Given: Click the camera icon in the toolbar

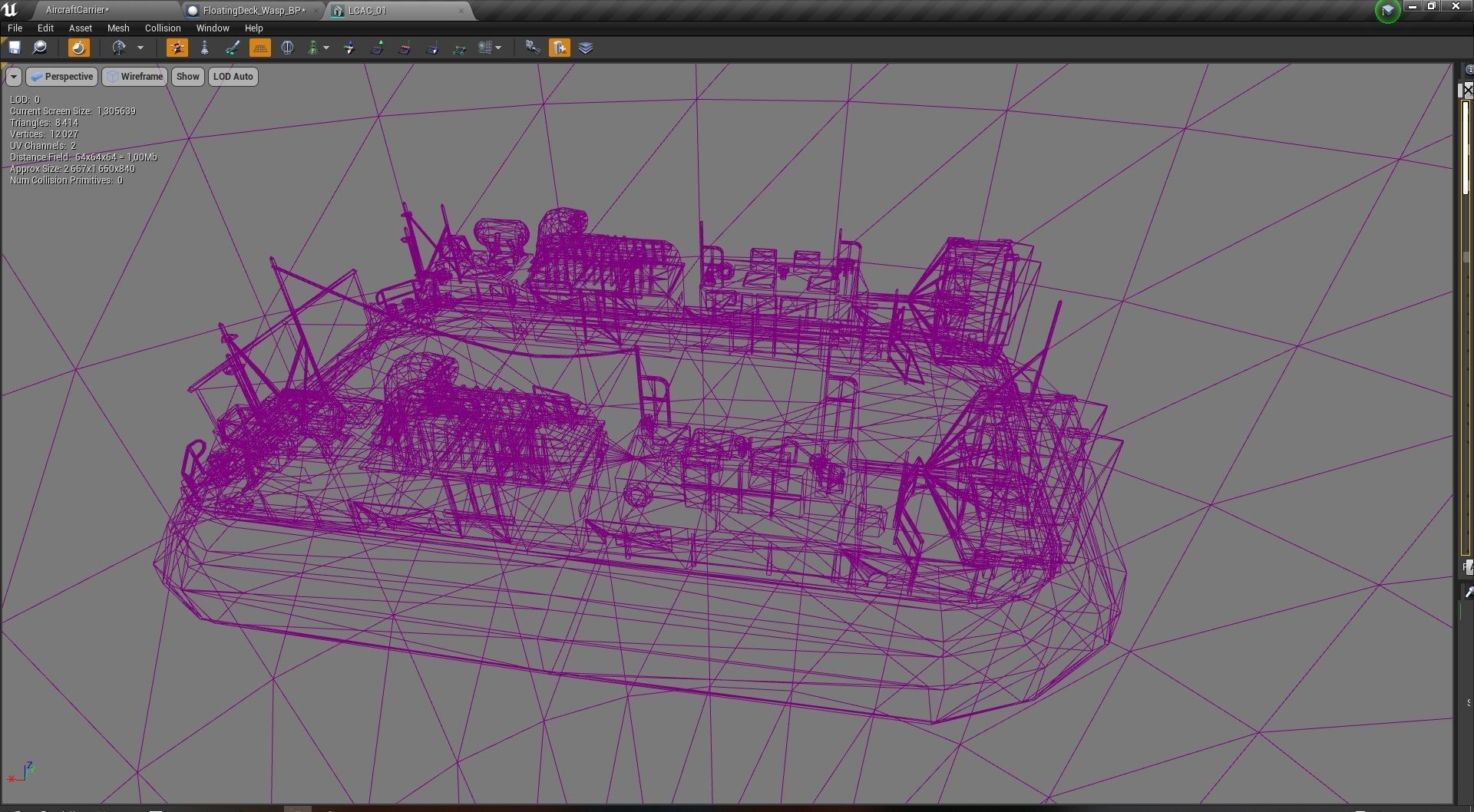Looking at the screenshot, I should [x=532, y=48].
